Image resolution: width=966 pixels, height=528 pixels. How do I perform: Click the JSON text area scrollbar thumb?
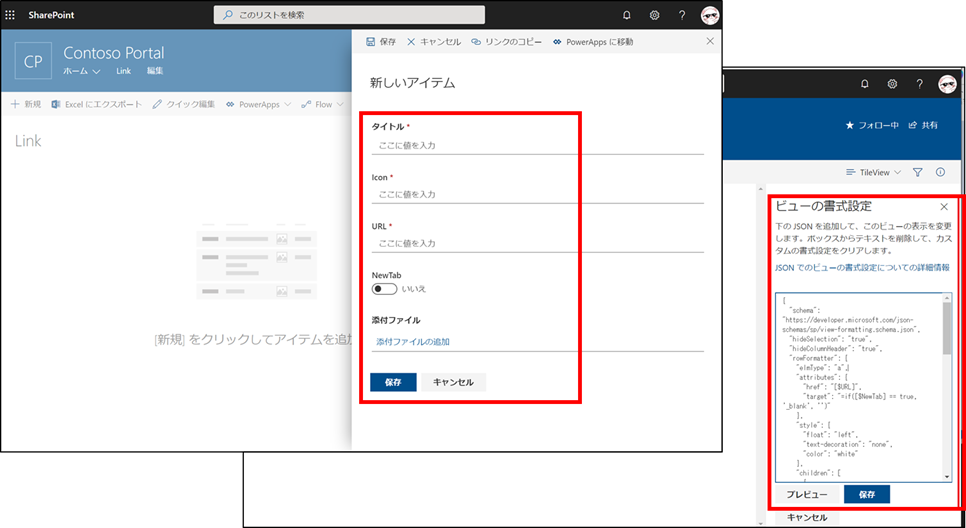coord(948,328)
